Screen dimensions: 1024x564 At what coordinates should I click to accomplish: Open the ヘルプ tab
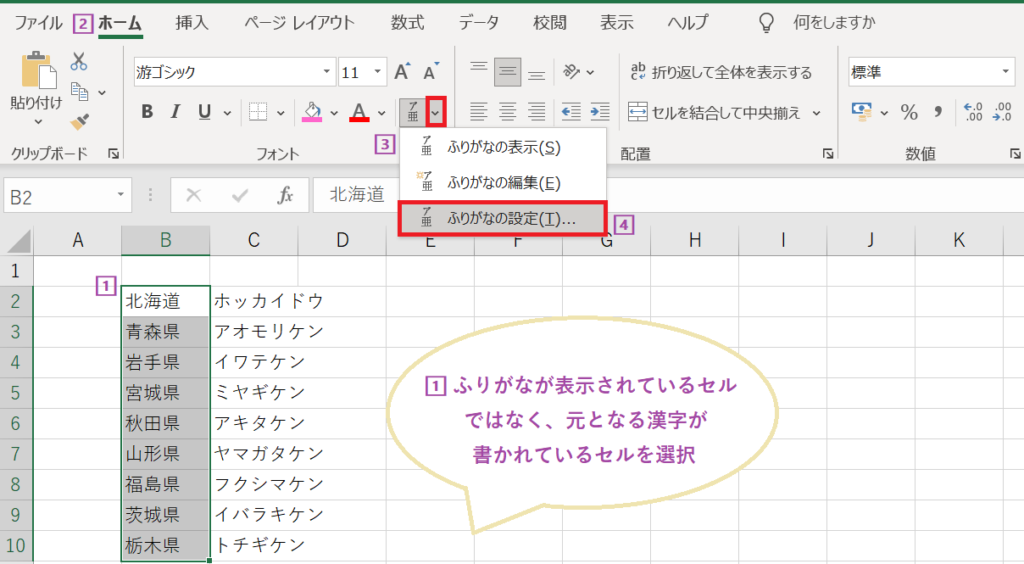[688, 23]
